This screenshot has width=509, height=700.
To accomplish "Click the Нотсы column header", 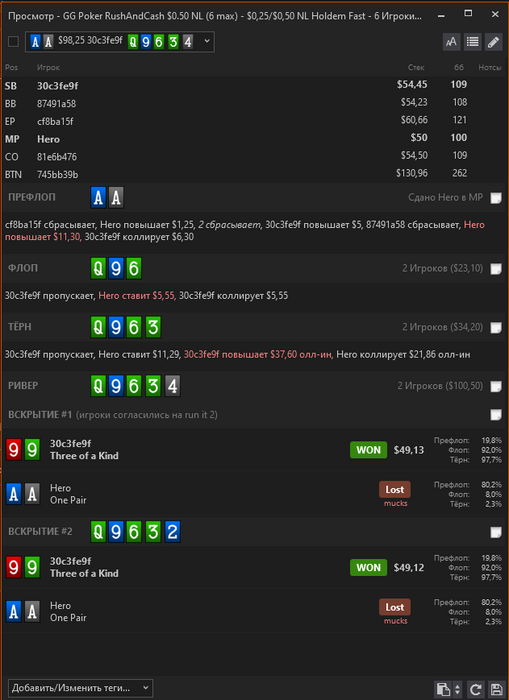I will [x=490, y=67].
